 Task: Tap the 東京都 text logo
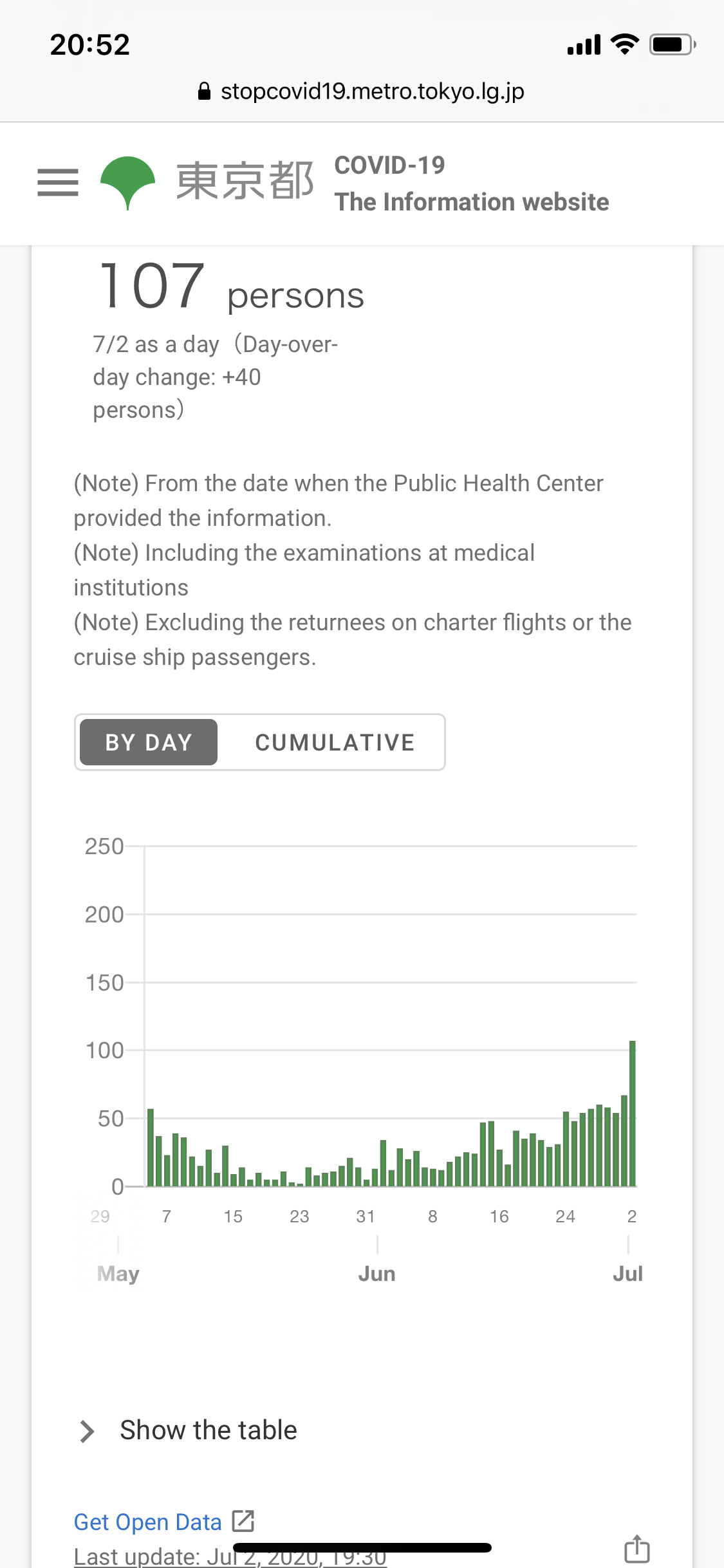point(245,182)
